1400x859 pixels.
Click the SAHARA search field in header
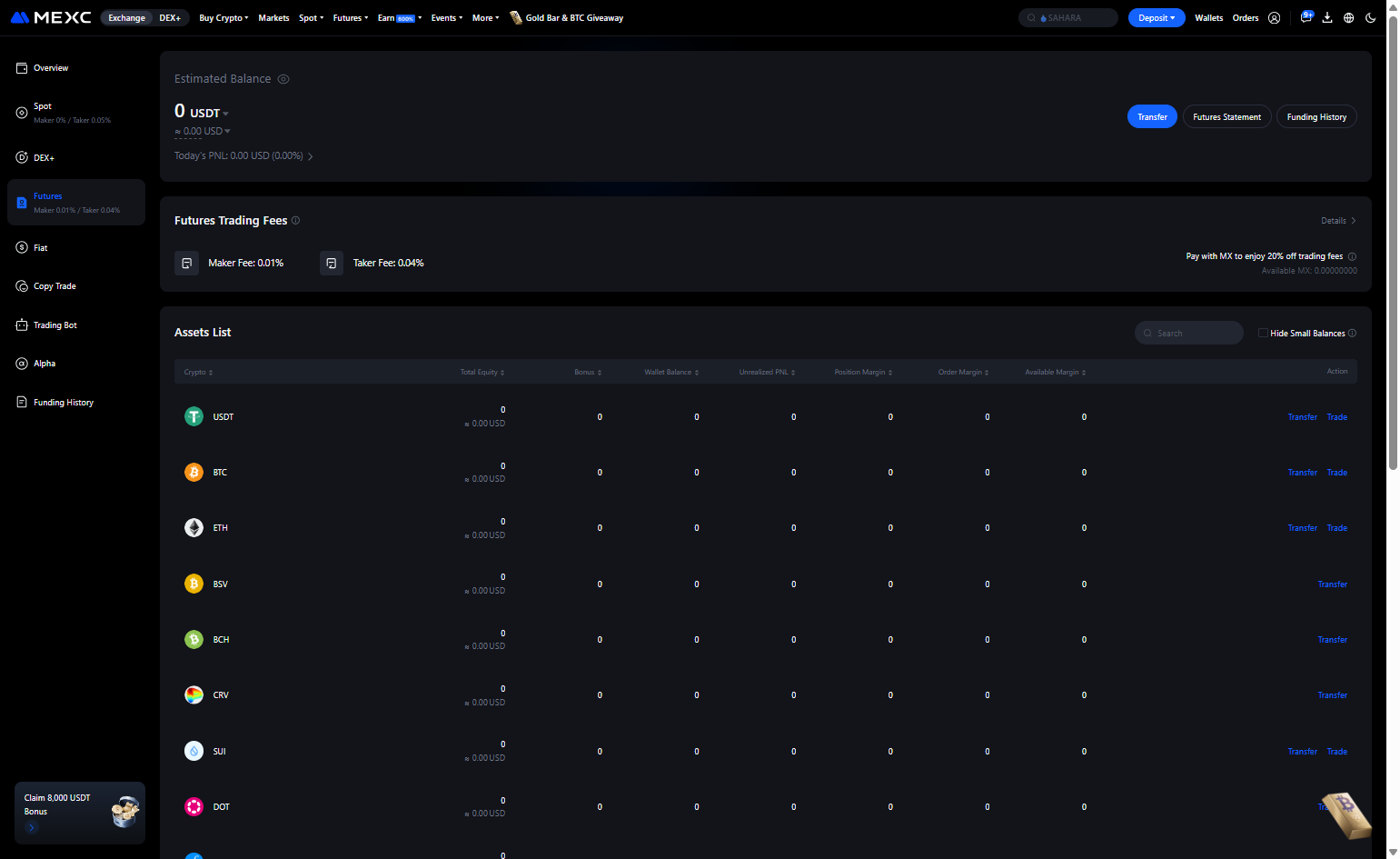(x=1068, y=18)
